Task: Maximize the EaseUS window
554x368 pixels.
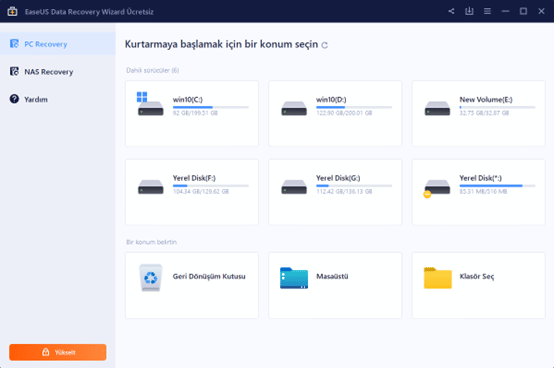Action: 523,11
